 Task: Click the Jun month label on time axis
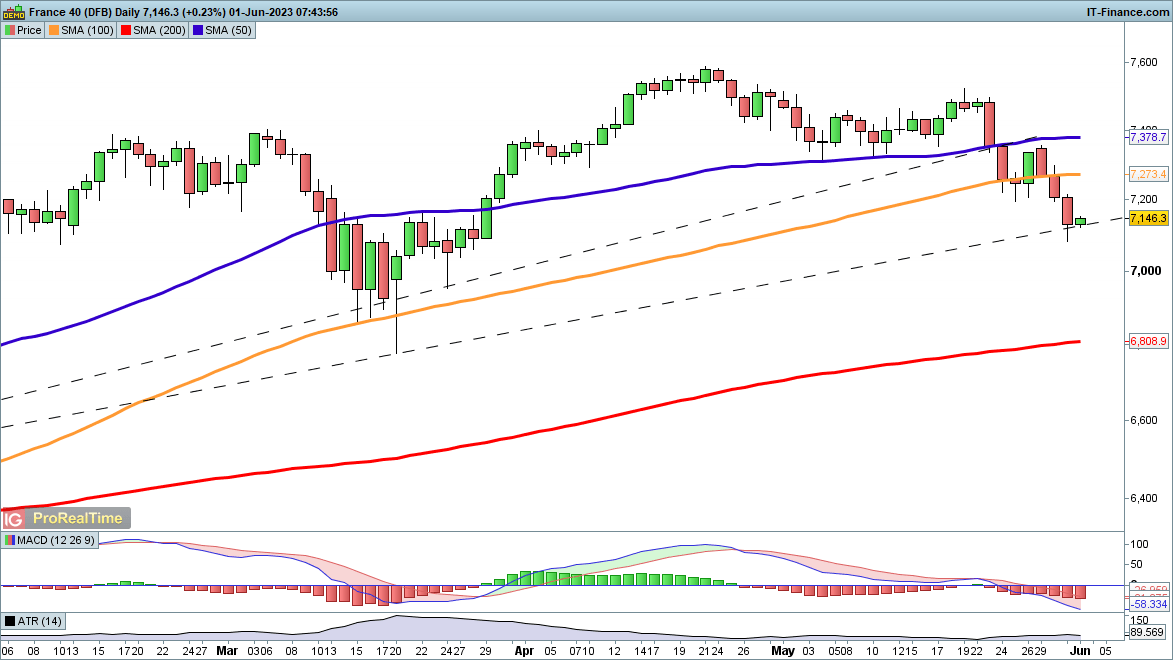pos(1079,651)
